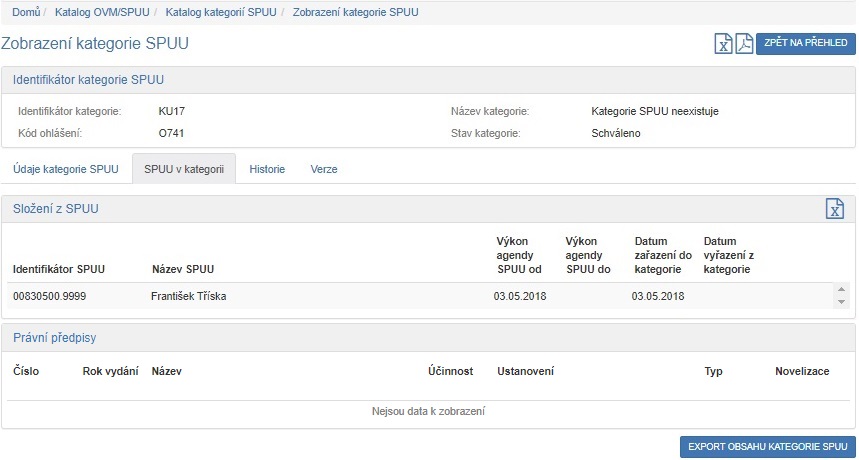The height and width of the screenshot is (460, 859).
Task: Export the page as PDF
Action: pyautogui.click(x=744, y=43)
